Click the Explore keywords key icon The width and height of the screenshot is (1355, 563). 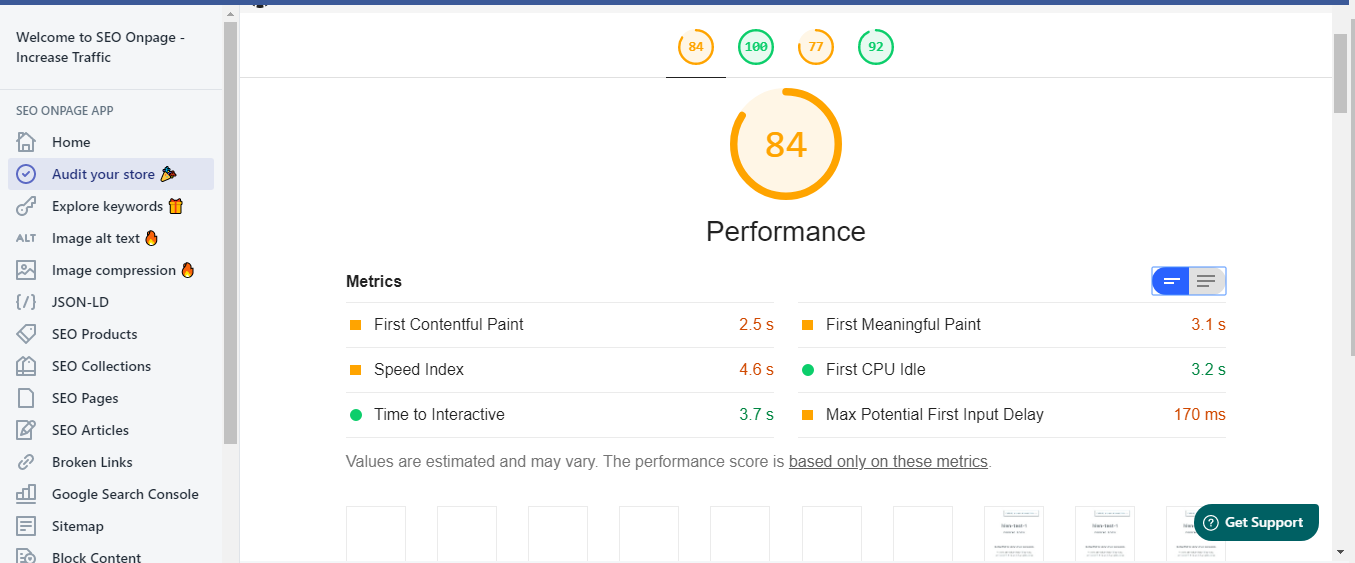tap(26, 206)
